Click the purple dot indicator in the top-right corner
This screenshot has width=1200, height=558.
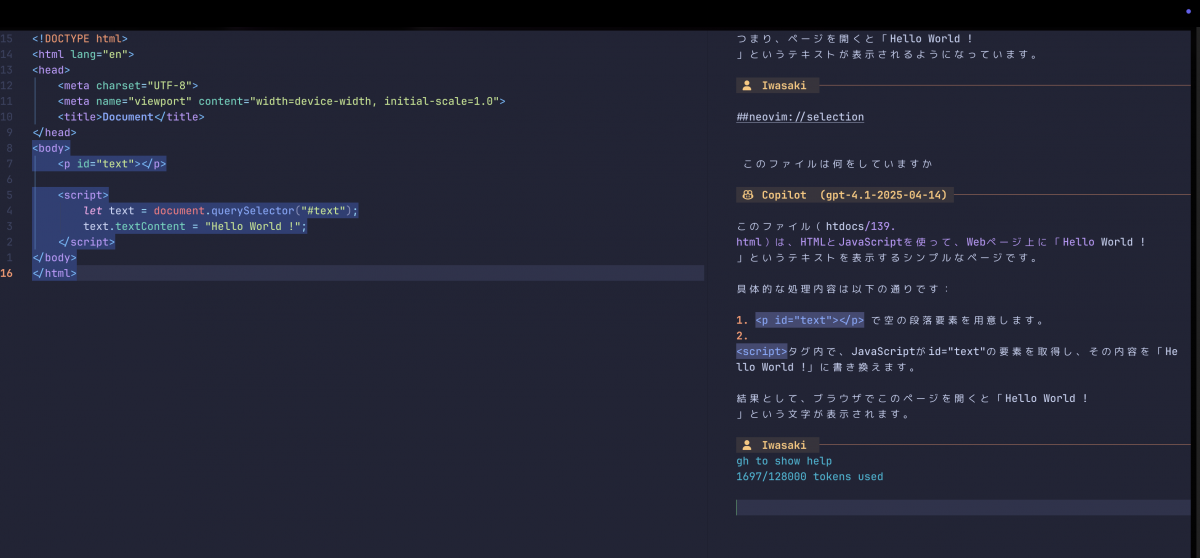click(1188, 10)
